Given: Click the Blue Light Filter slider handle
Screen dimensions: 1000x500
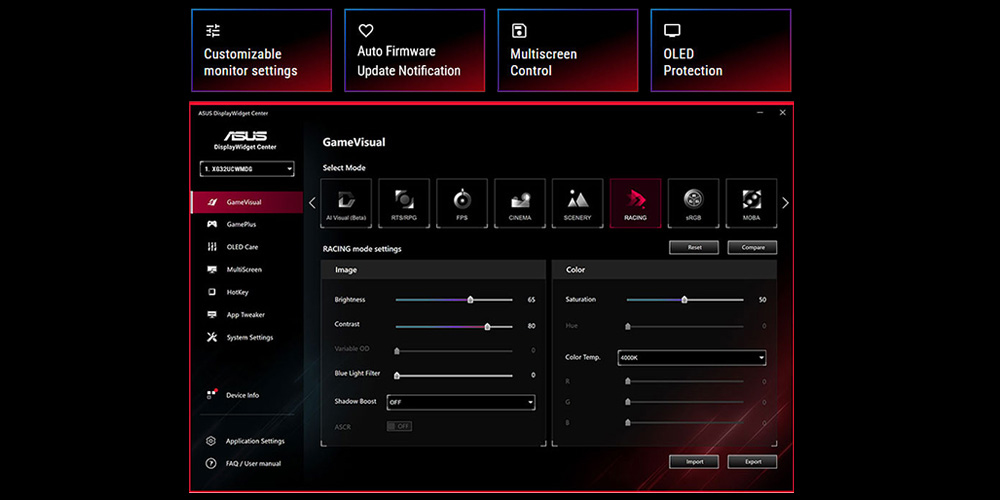Looking at the screenshot, I should pos(397,376).
